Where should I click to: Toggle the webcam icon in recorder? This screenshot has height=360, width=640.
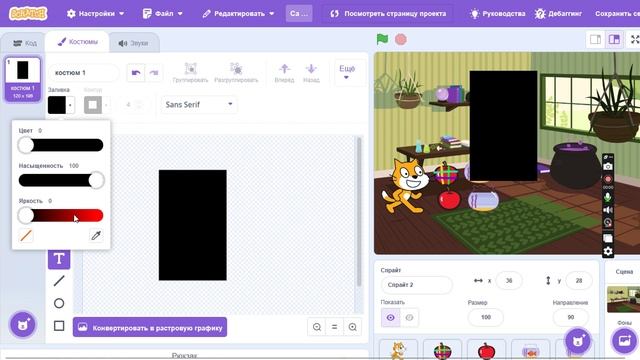[x=608, y=222]
